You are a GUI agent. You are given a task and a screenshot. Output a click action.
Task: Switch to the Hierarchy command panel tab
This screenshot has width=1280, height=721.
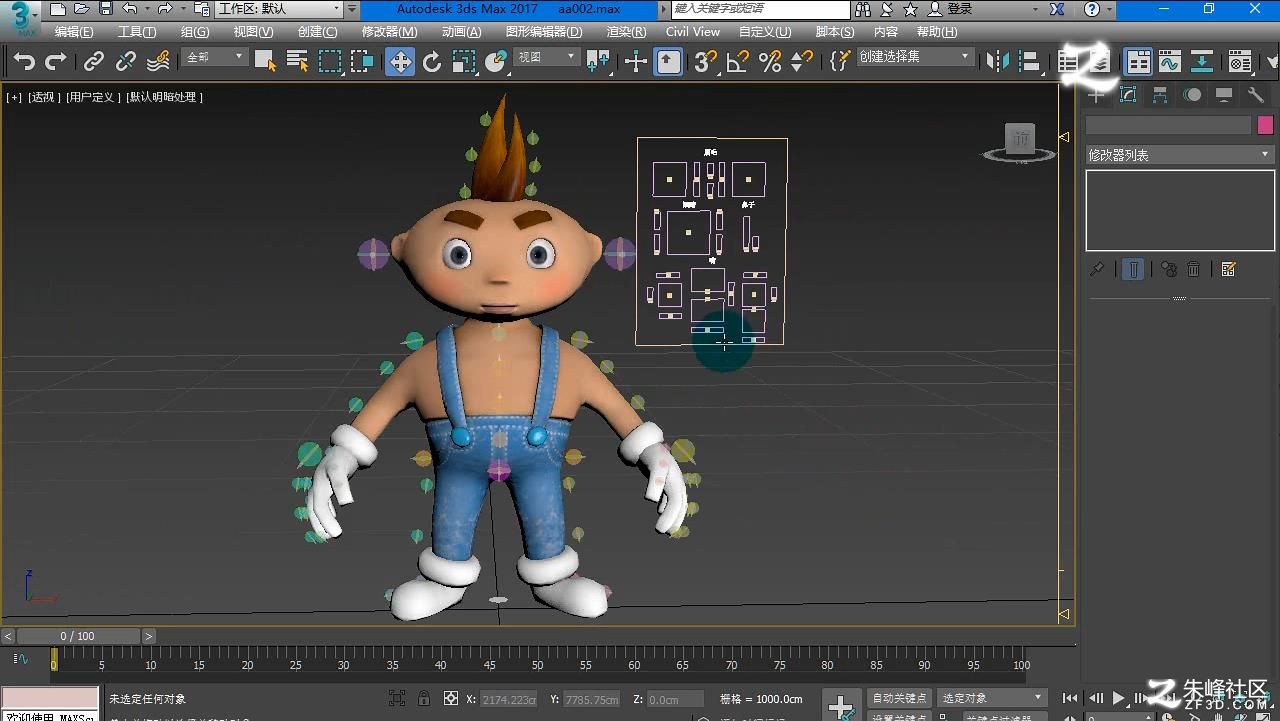(x=1160, y=95)
